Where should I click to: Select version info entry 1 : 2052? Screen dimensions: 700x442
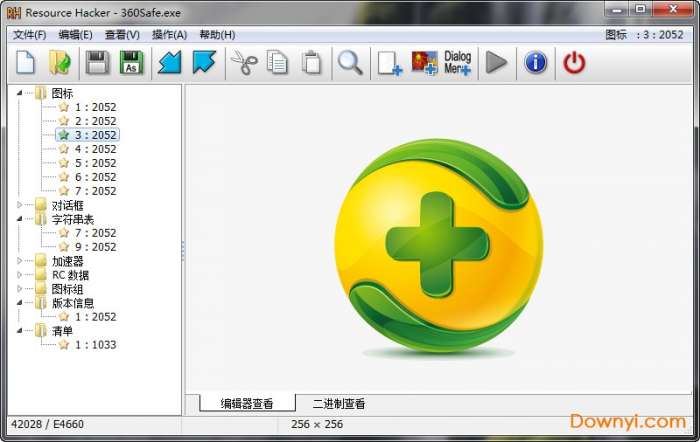[96, 317]
